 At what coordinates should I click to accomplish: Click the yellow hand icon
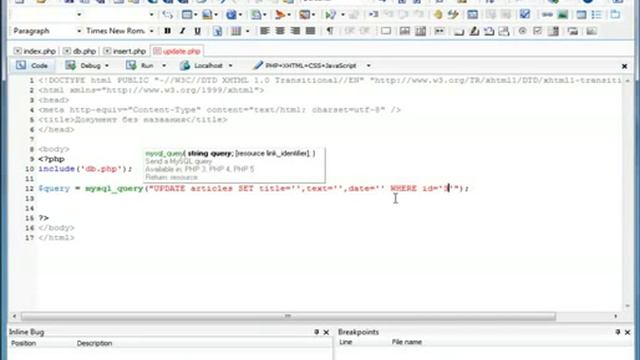(438, 15)
